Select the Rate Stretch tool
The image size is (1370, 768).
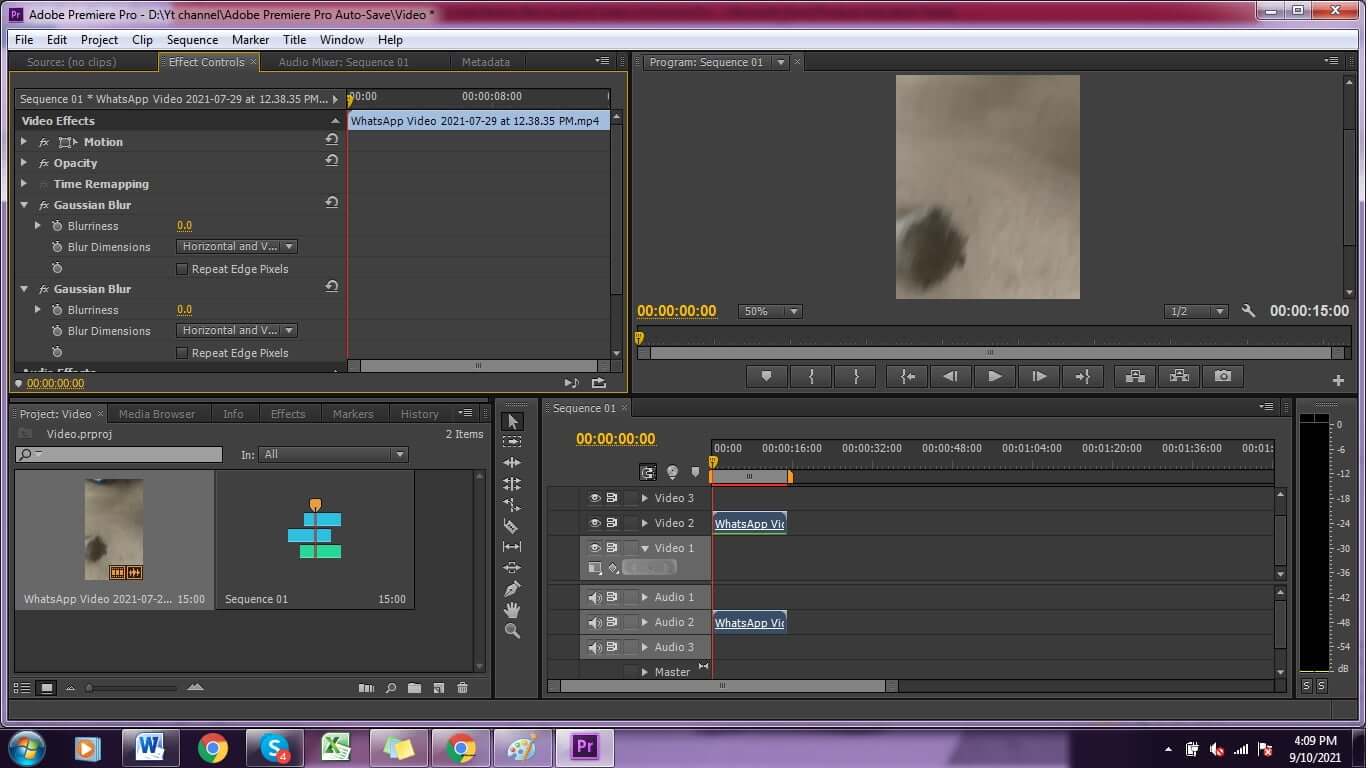[x=512, y=504]
